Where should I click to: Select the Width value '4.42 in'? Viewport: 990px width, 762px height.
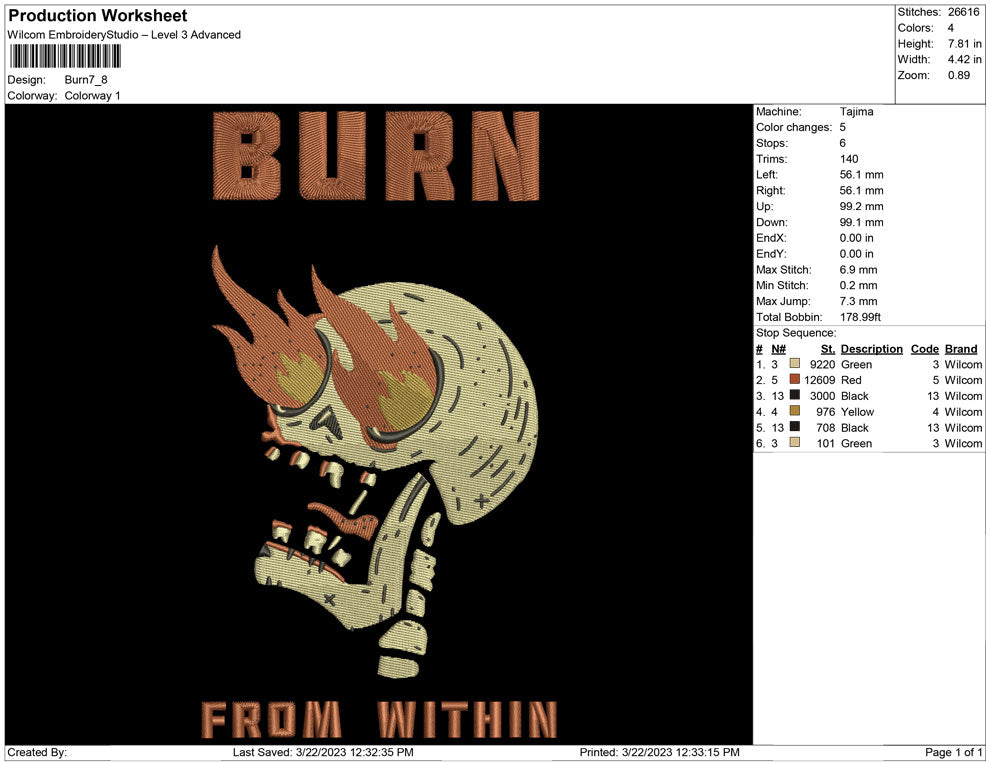tap(965, 59)
